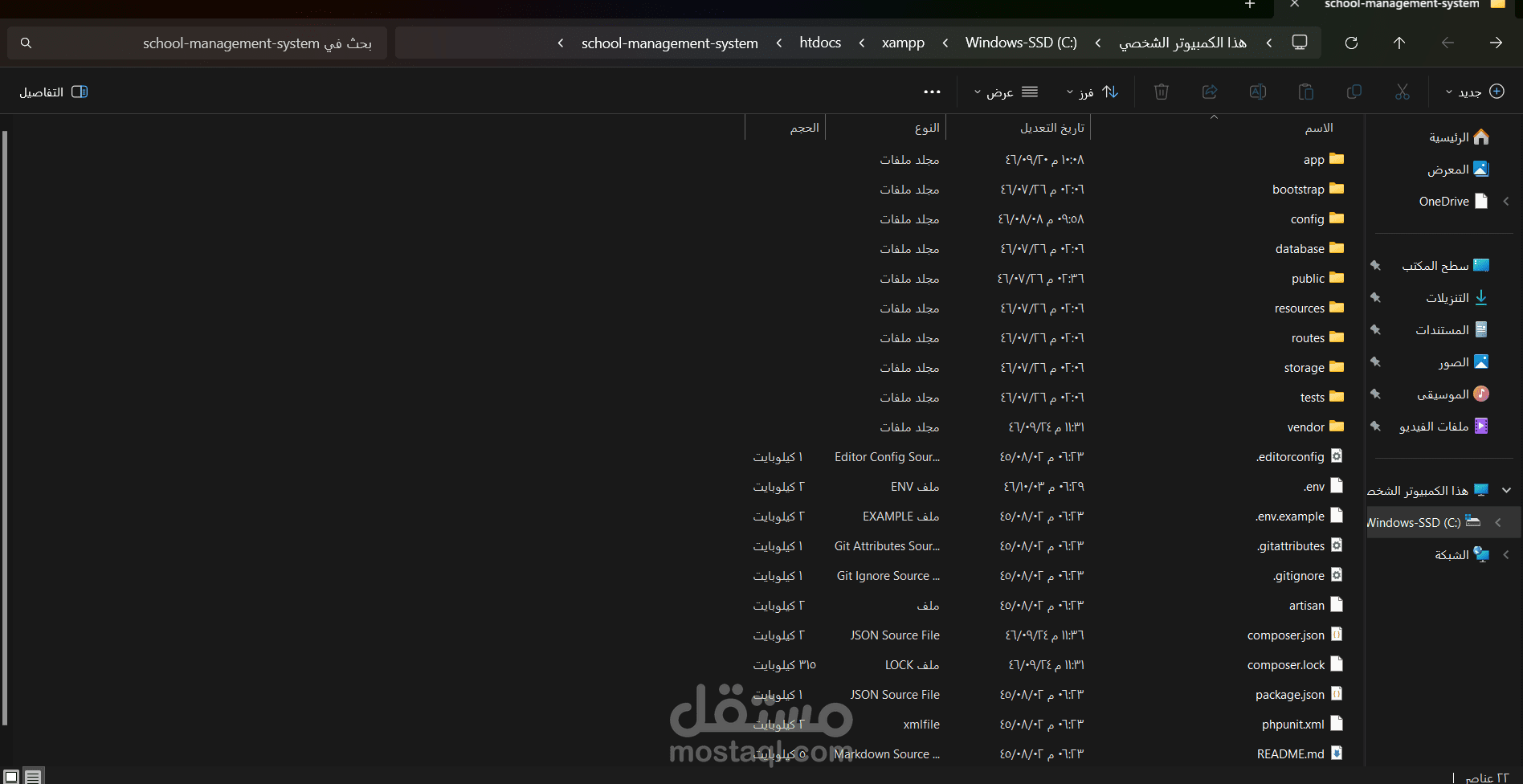Open الرئيسية (Home) in the sidebar

tap(1459, 137)
